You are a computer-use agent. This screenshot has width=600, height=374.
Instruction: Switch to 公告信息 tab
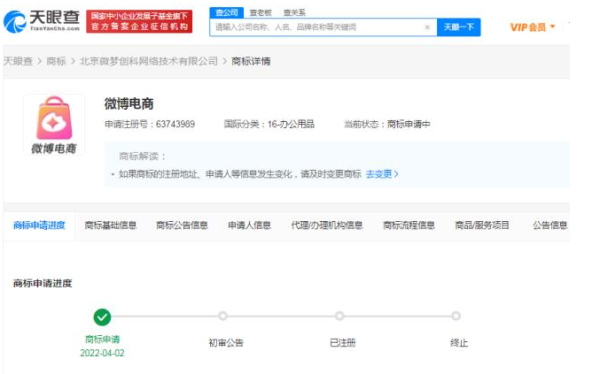[550, 225]
